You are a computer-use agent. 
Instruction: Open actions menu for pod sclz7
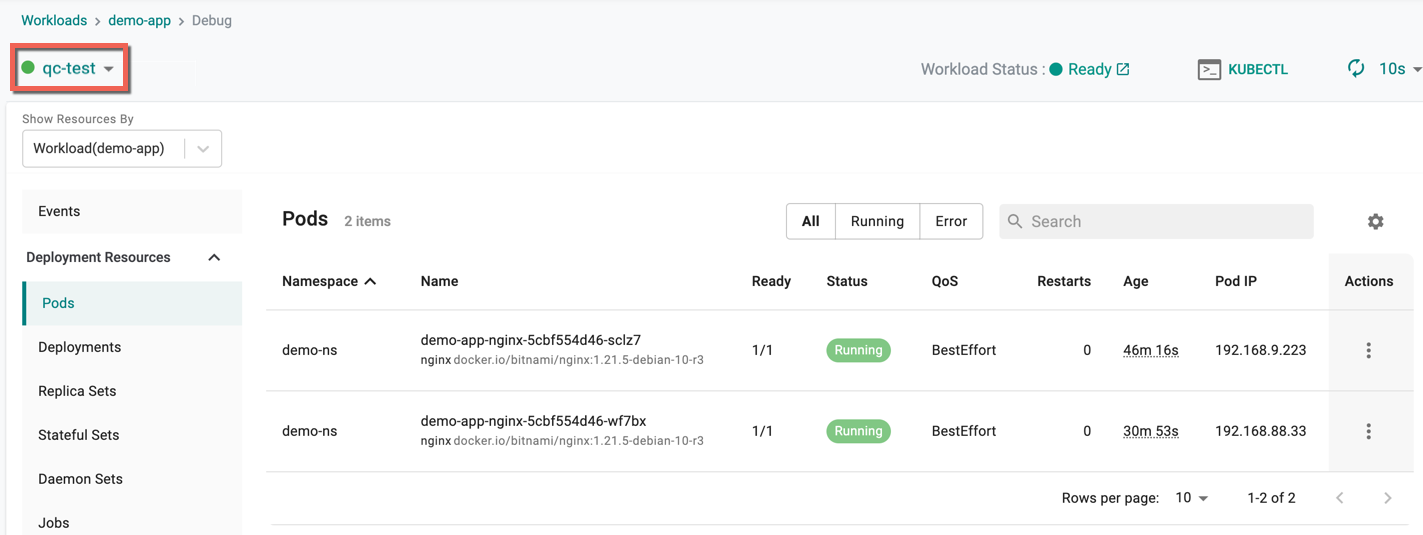click(x=1369, y=350)
